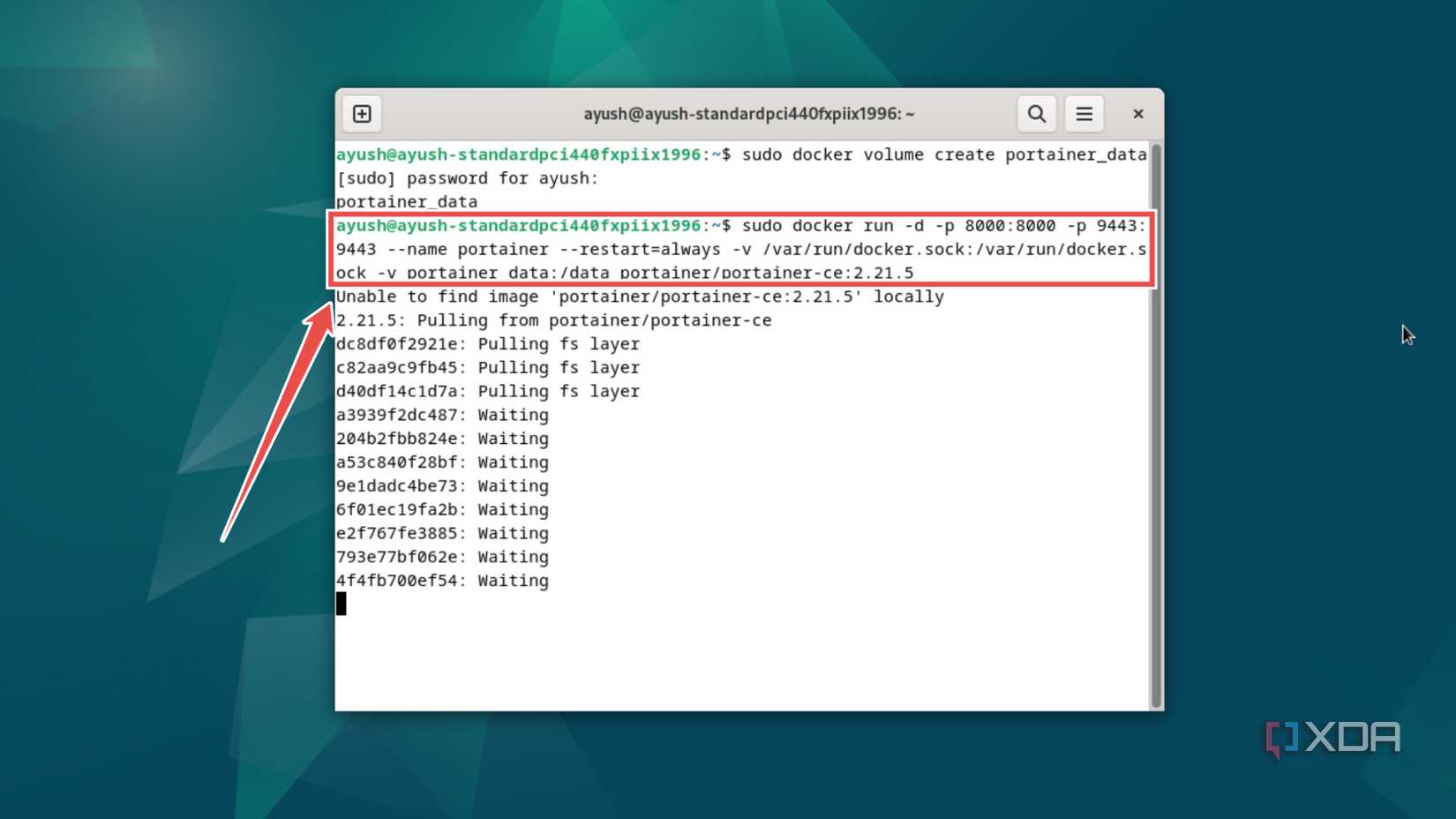
Task: Select the 4f4fb700ef54 Waiting entry
Action: 441,581
